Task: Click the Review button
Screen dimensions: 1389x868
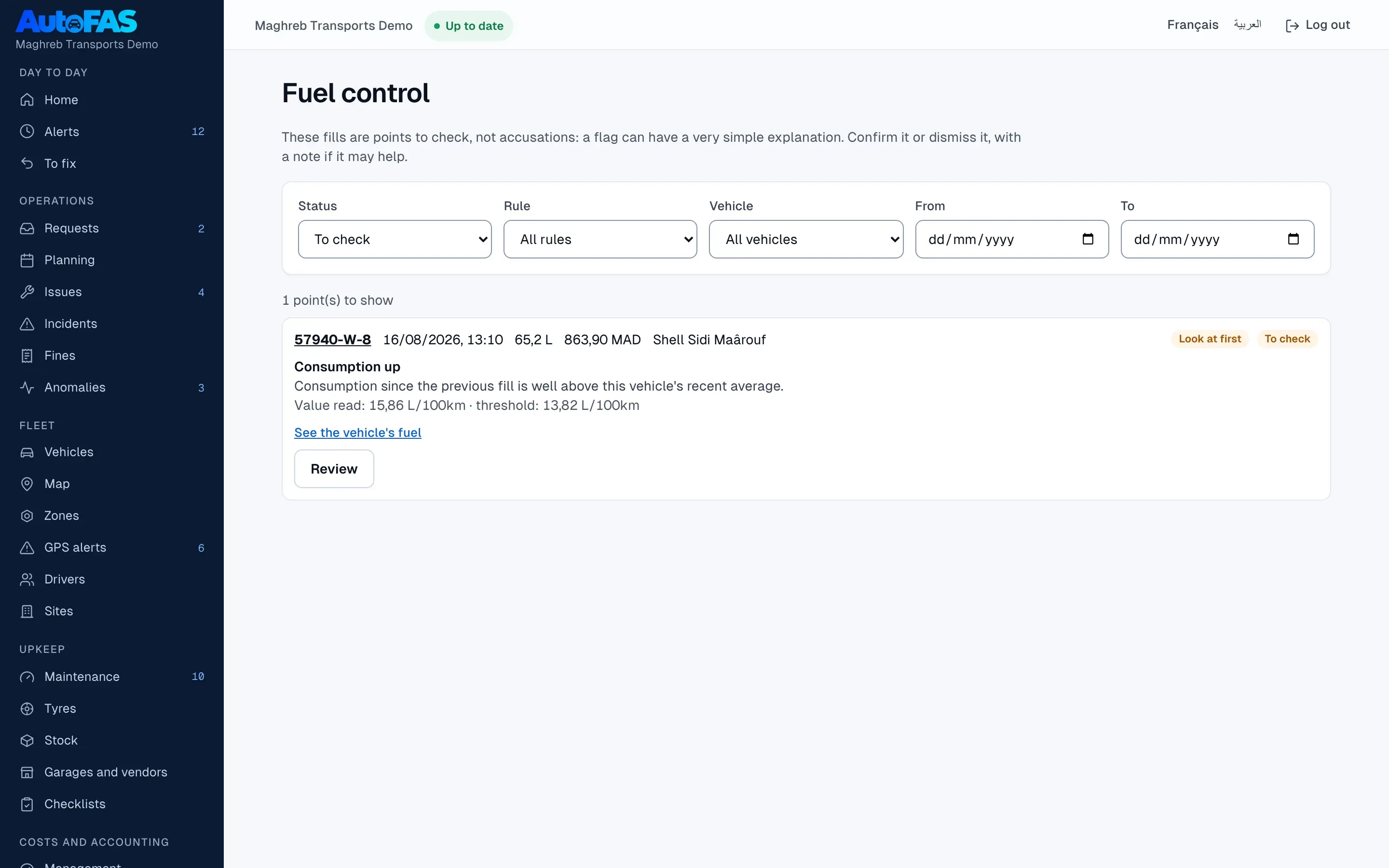Action: (334, 469)
